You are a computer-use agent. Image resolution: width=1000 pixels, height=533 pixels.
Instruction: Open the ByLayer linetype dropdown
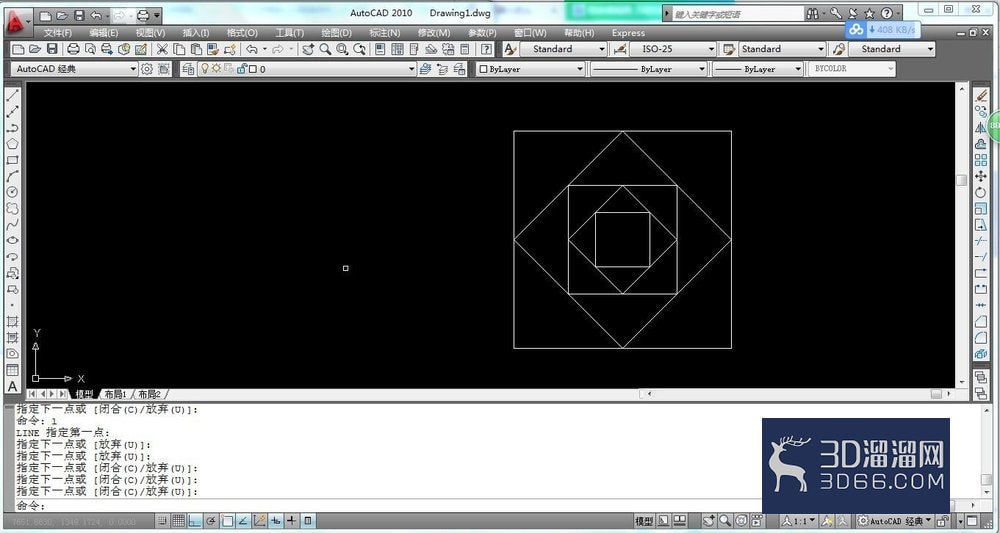[649, 69]
